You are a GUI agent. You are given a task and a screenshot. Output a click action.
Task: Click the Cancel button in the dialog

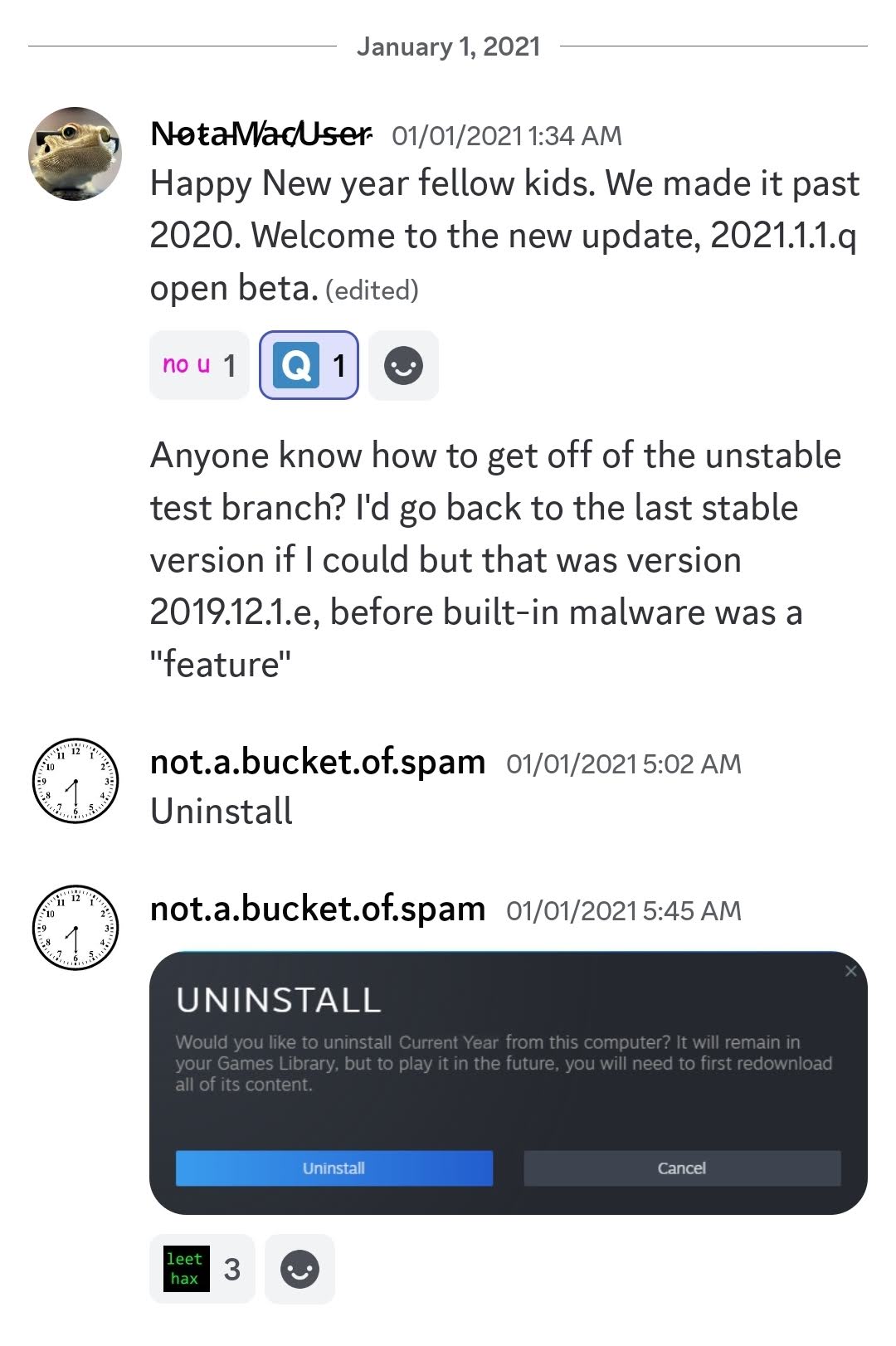coord(682,1168)
